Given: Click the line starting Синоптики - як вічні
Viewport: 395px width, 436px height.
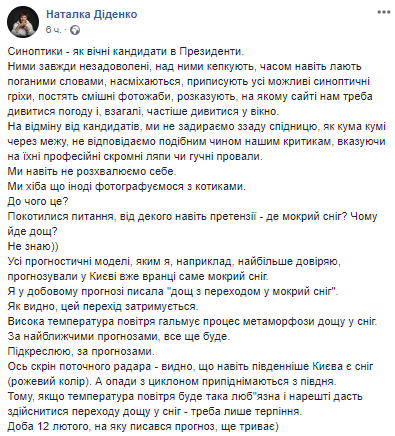Looking at the screenshot, I should point(126,52).
